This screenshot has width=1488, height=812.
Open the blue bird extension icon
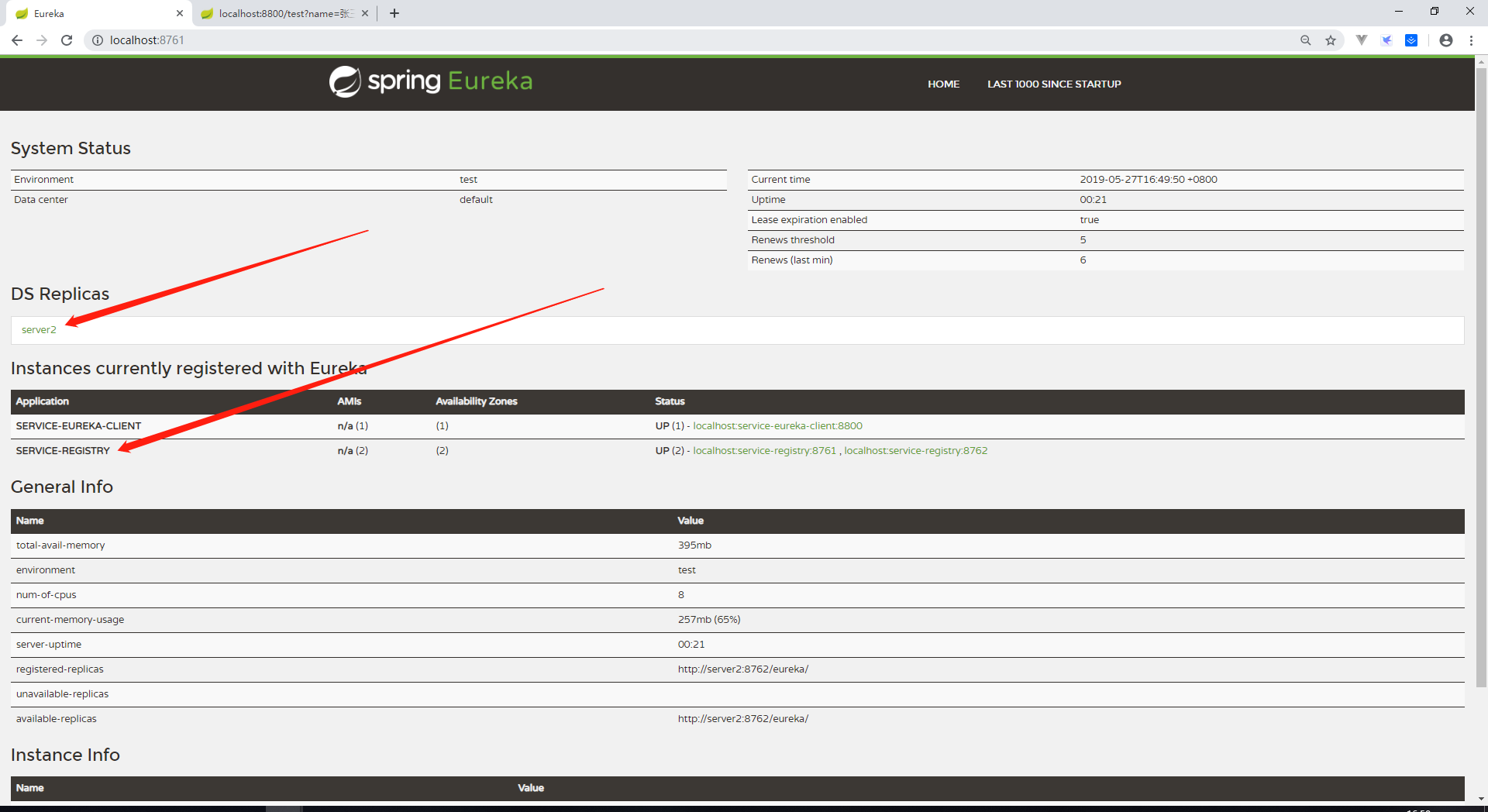click(1386, 40)
